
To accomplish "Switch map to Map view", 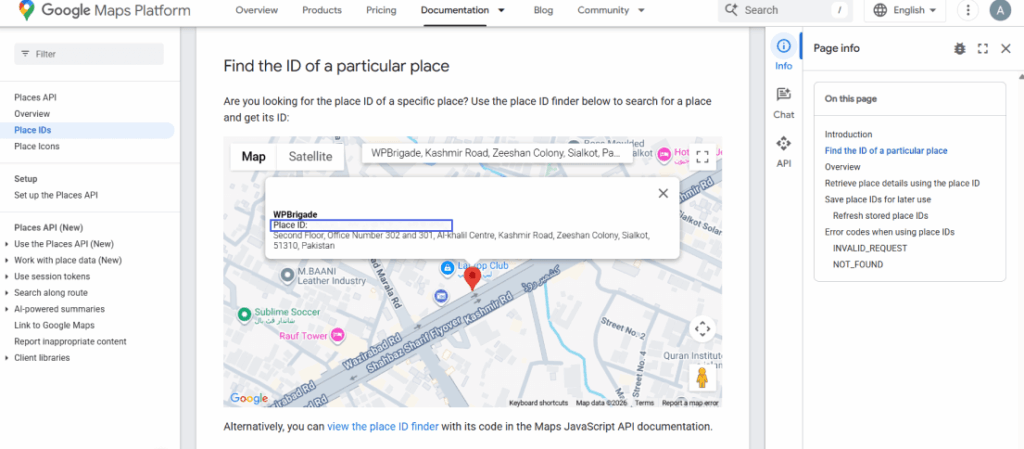I will [x=254, y=157].
